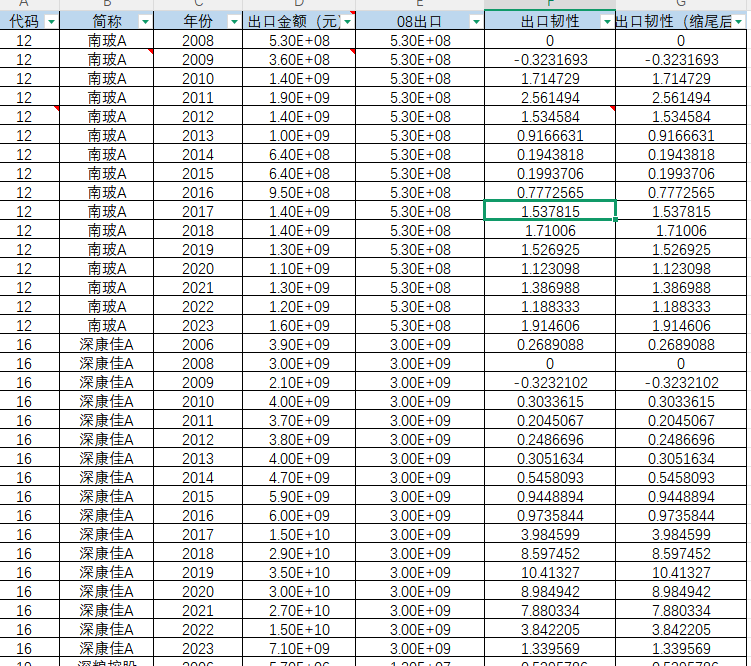Select cell -0.3232102 in column G

point(681,382)
